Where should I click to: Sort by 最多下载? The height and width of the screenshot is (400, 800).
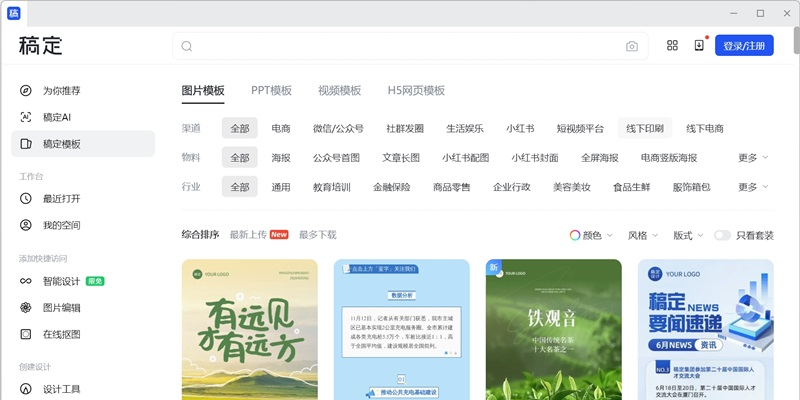[x=318, y=235]
